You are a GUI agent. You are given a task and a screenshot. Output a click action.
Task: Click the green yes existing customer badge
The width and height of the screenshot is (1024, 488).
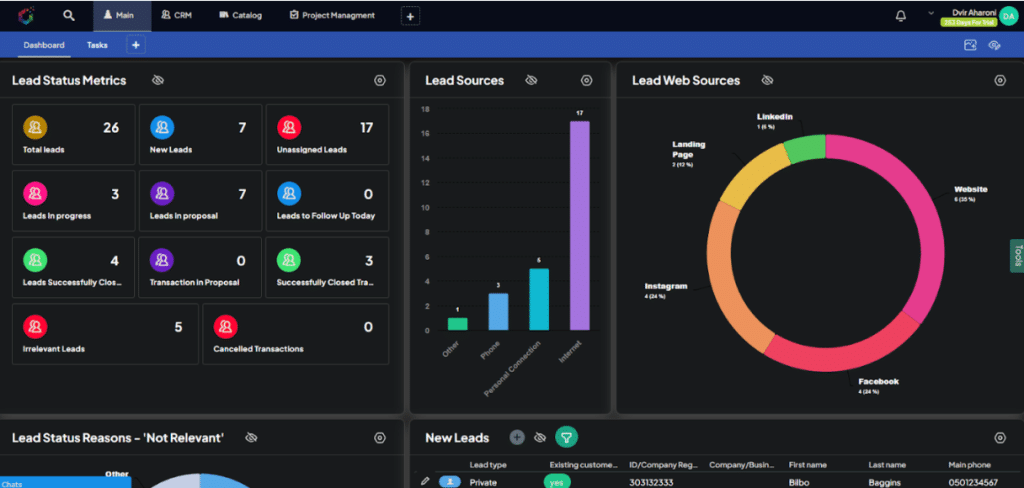coord(556,482)
